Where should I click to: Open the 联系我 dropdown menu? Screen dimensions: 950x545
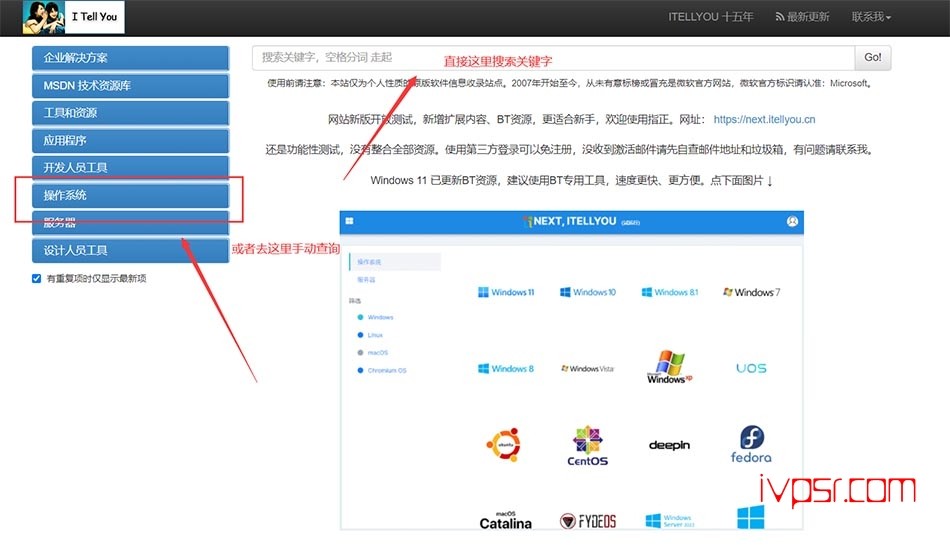[x=871, y=17]
